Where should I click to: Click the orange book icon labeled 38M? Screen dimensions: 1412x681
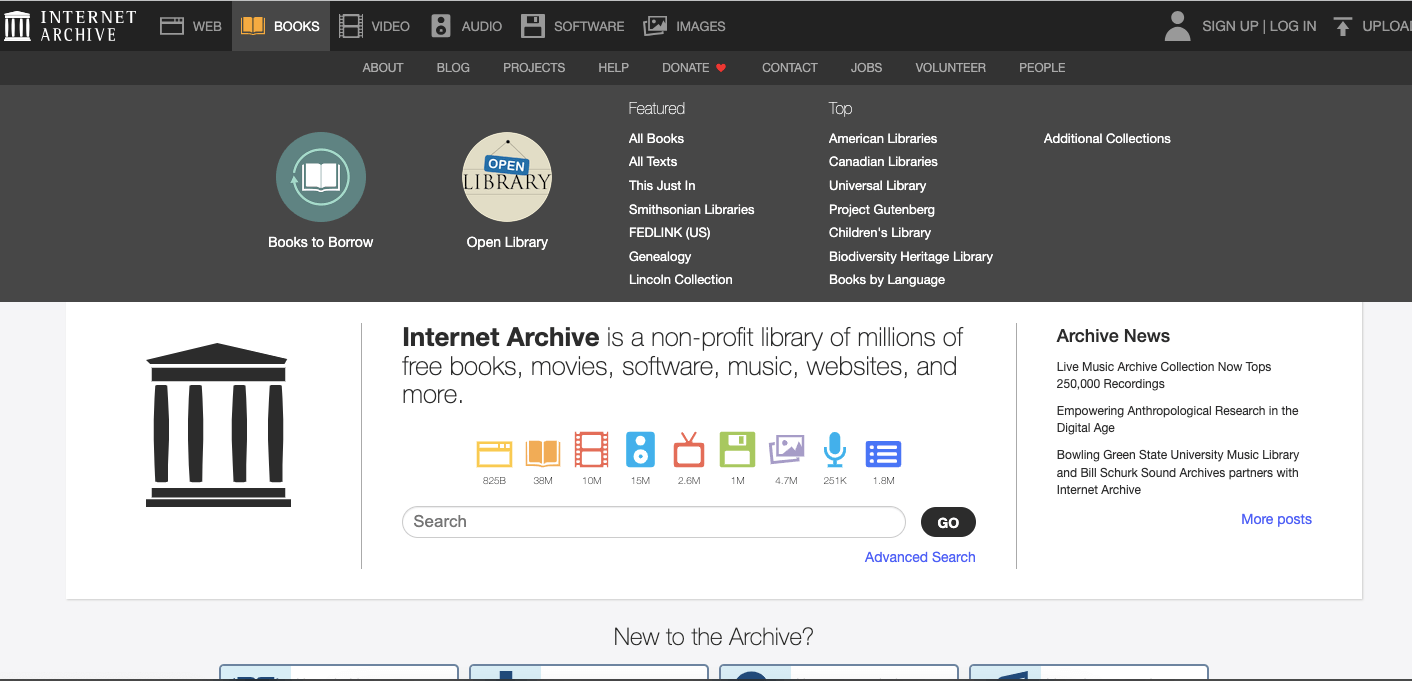[543, 453]
